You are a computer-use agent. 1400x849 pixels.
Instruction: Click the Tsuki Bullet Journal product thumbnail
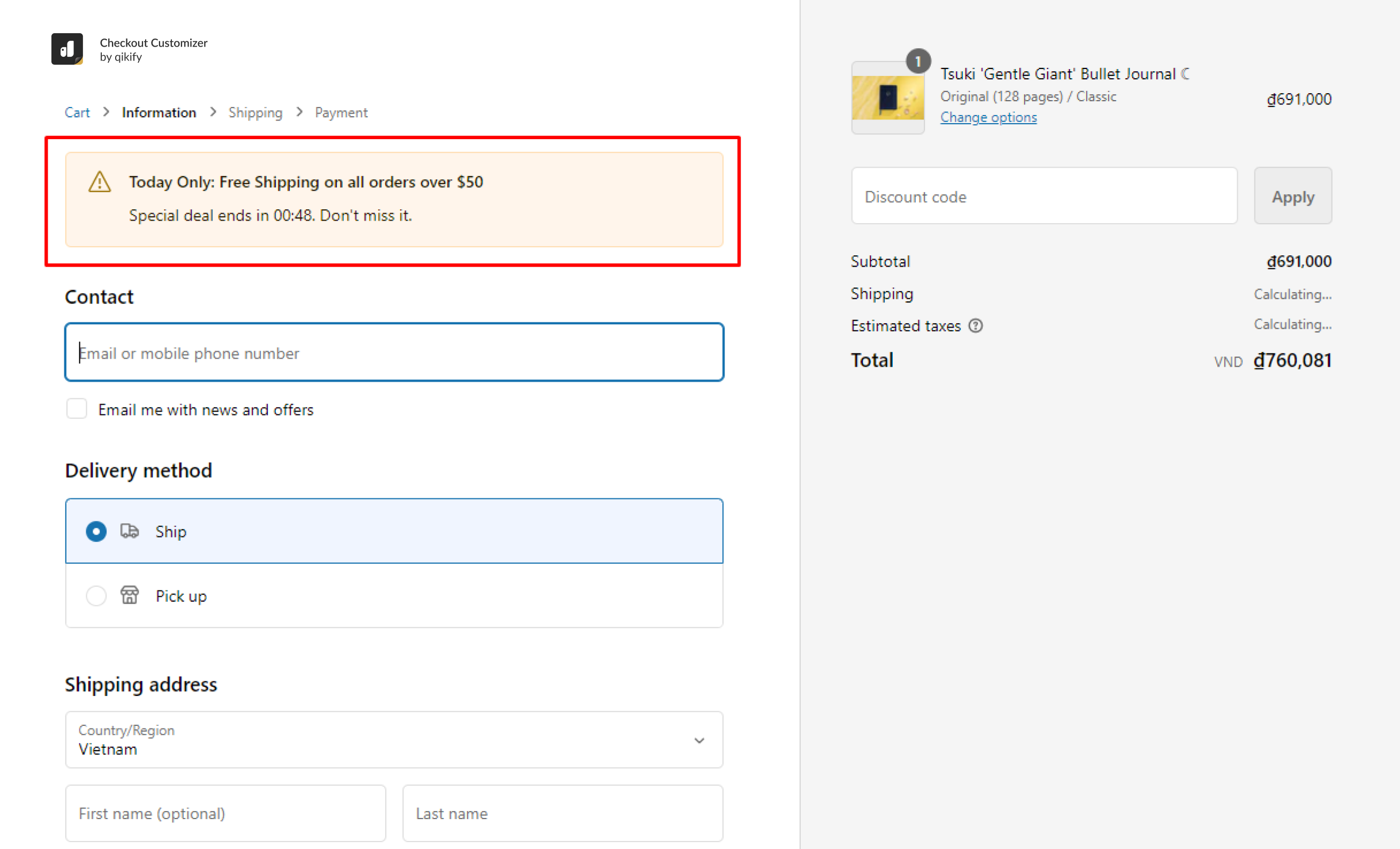[x=888, y=97]
